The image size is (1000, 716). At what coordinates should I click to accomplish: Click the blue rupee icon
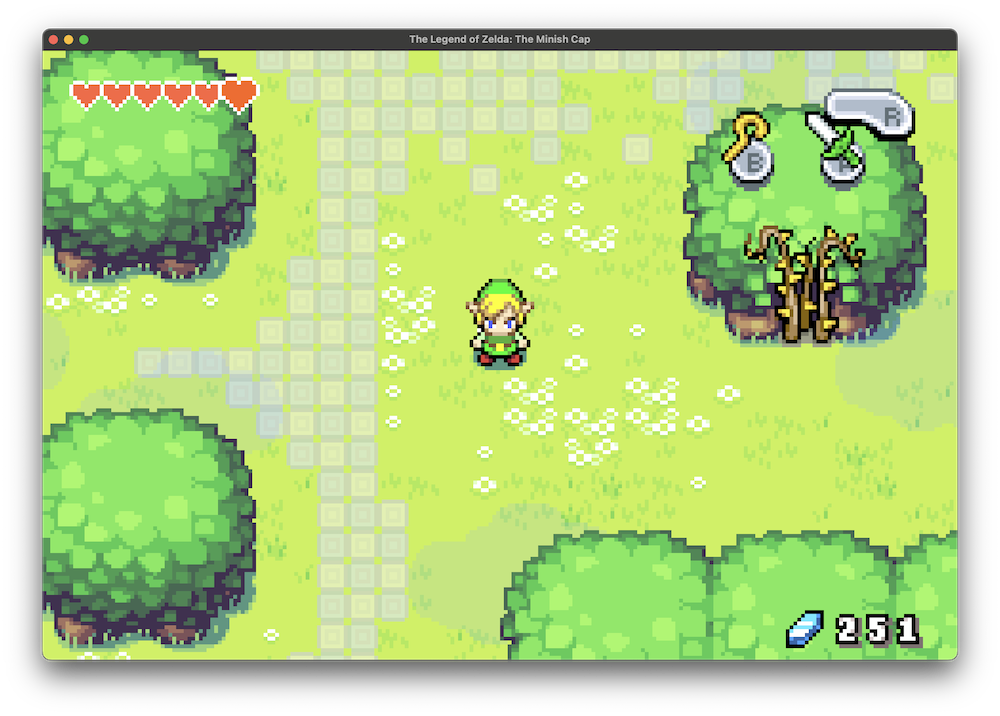coord(805,629)
